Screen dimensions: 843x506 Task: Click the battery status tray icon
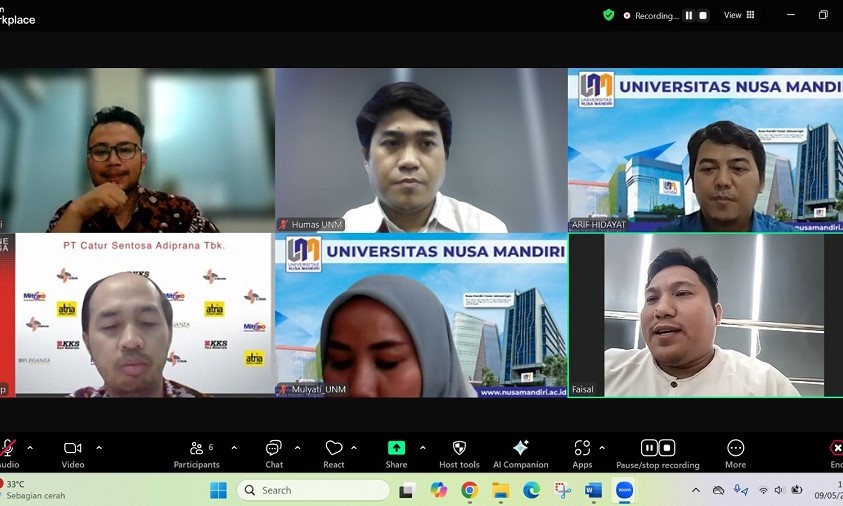[797, 490]
